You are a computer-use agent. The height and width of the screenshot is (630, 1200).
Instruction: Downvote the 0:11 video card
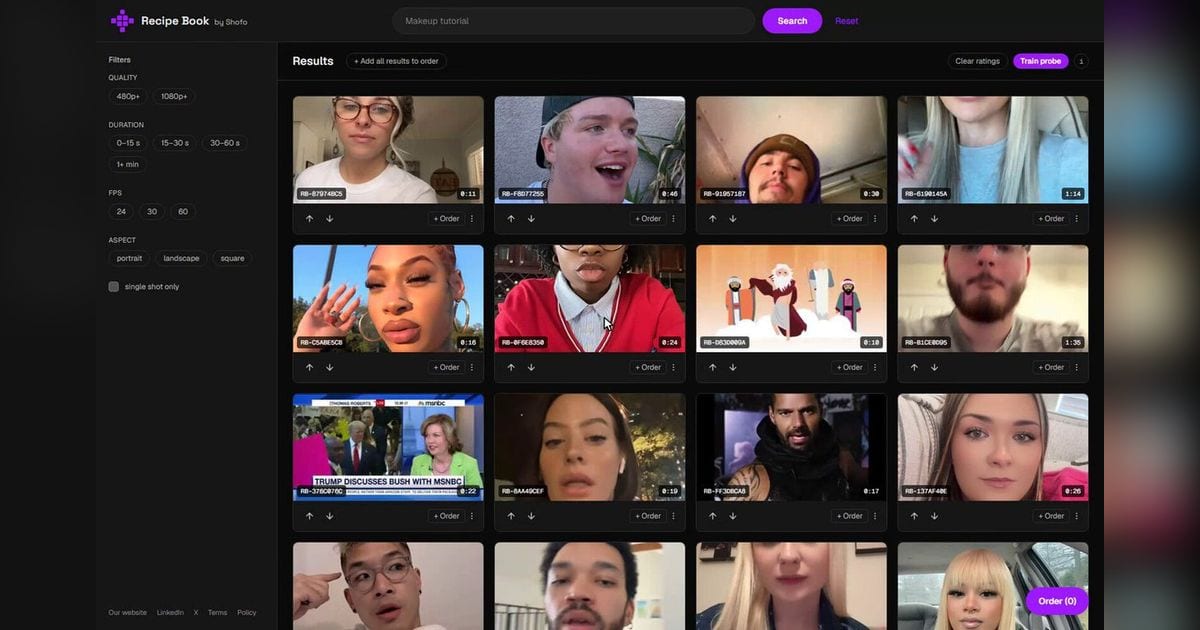[x=329, y=218]
